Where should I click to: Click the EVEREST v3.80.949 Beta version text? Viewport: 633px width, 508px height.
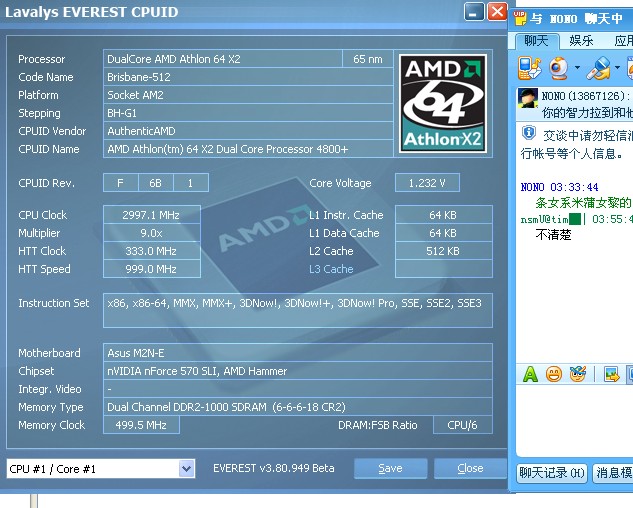274,468
